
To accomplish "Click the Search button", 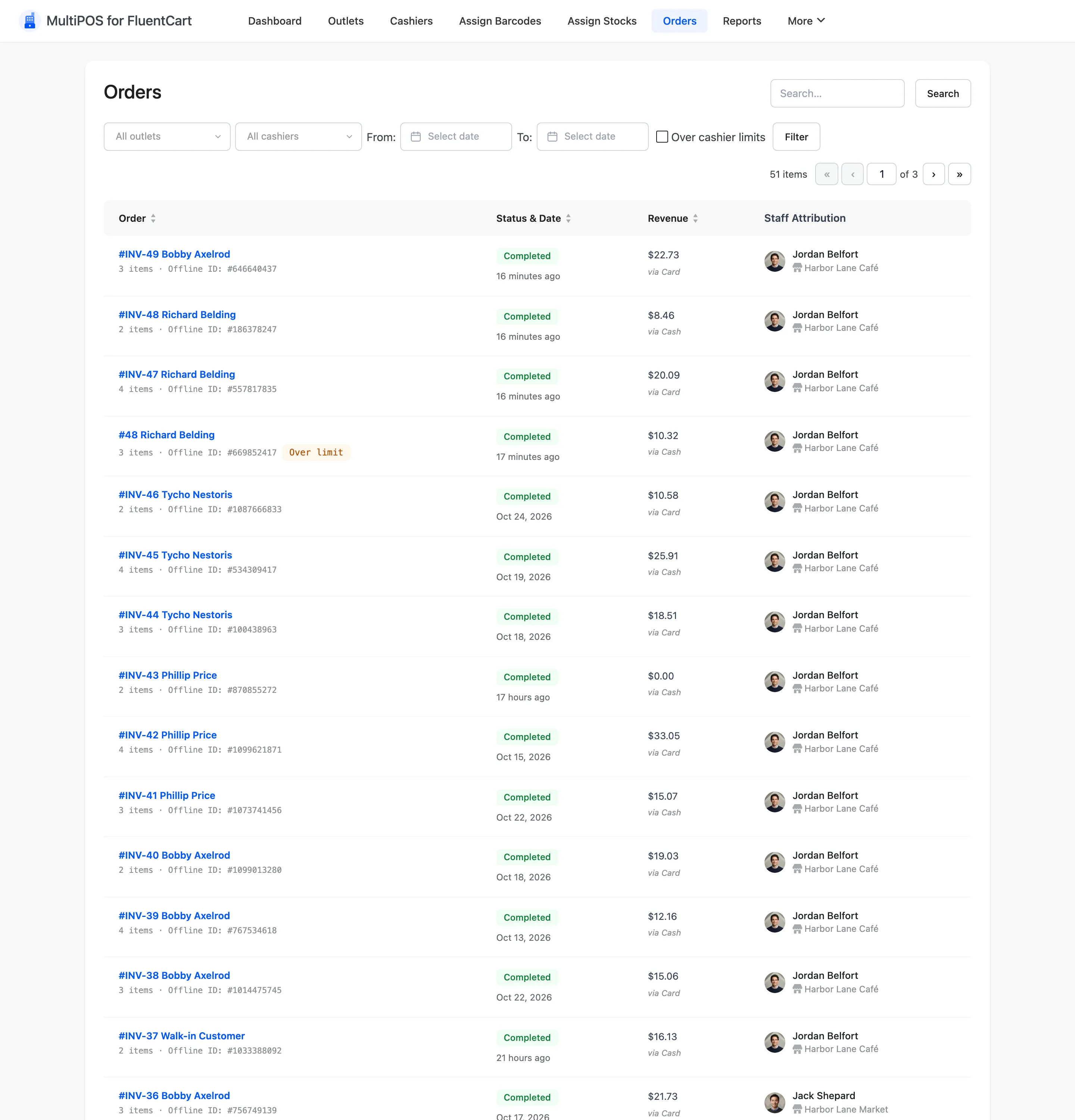I will tap(942, 93).
